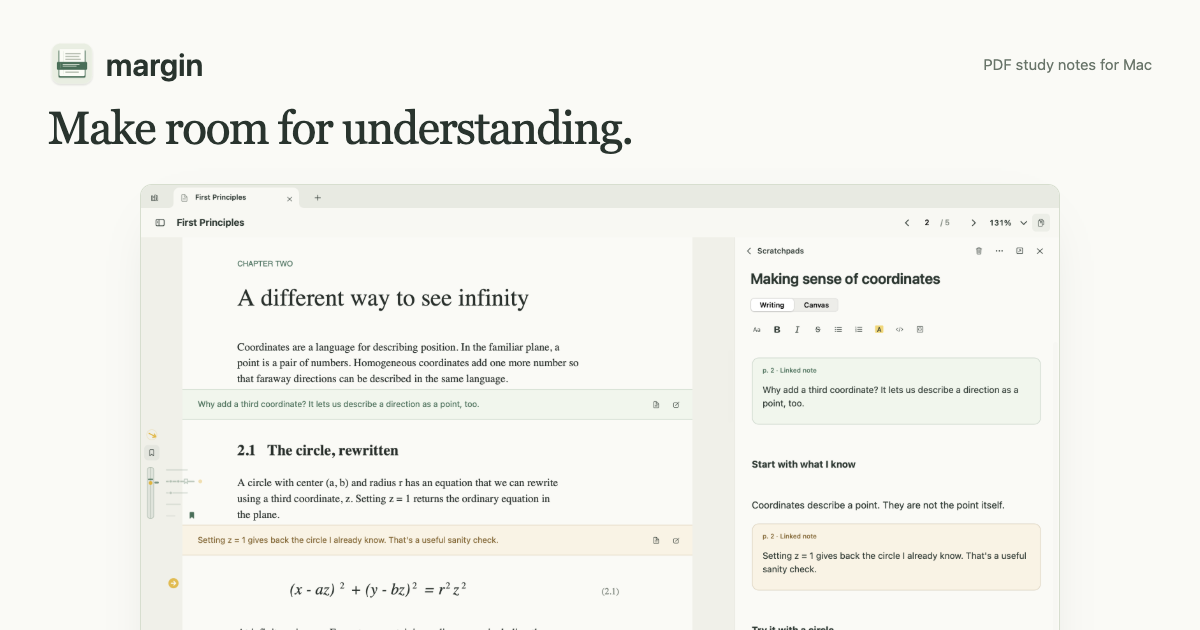The image size is (1200, 630).
Task: Toggle strikethrough formatting
Action: pos(818,329)
